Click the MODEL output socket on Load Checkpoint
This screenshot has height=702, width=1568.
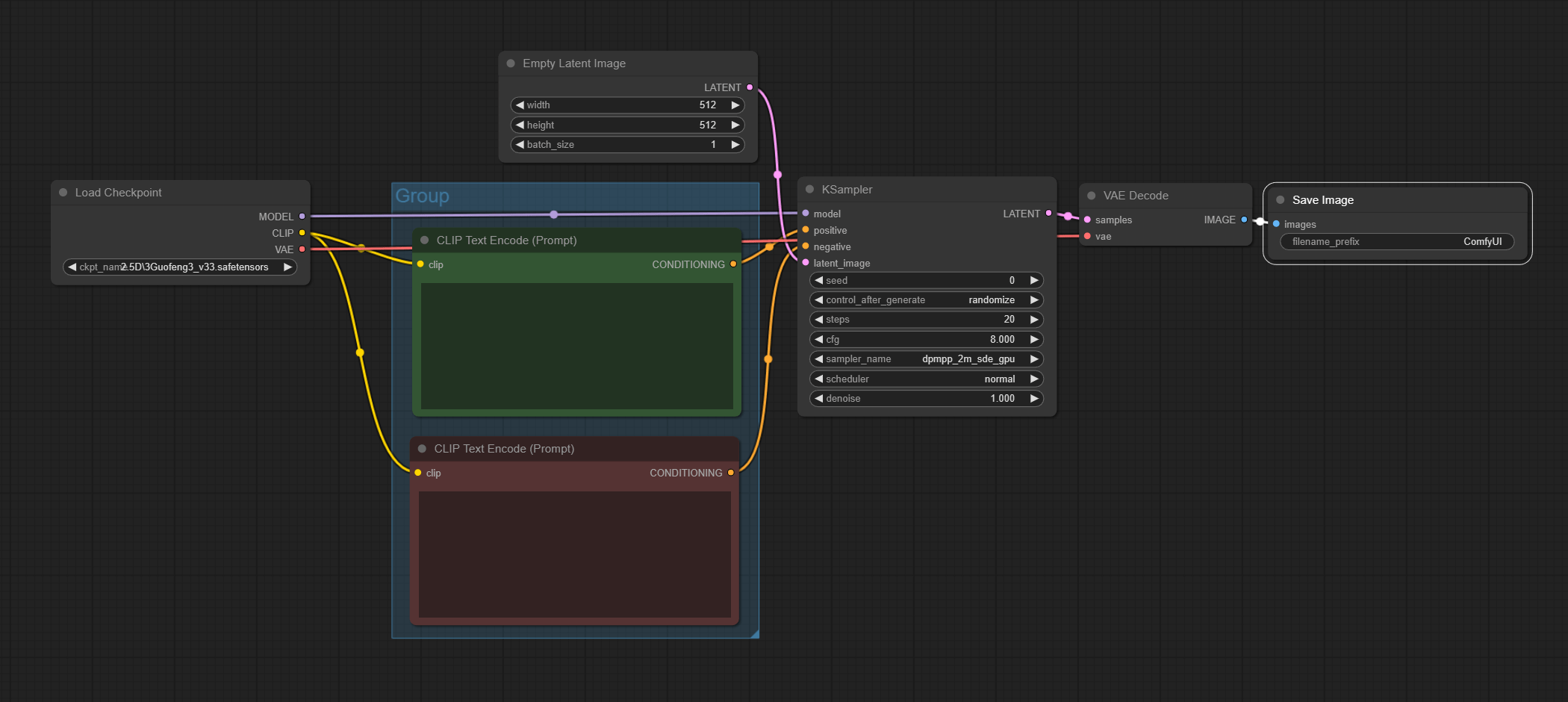coord(302,217)
